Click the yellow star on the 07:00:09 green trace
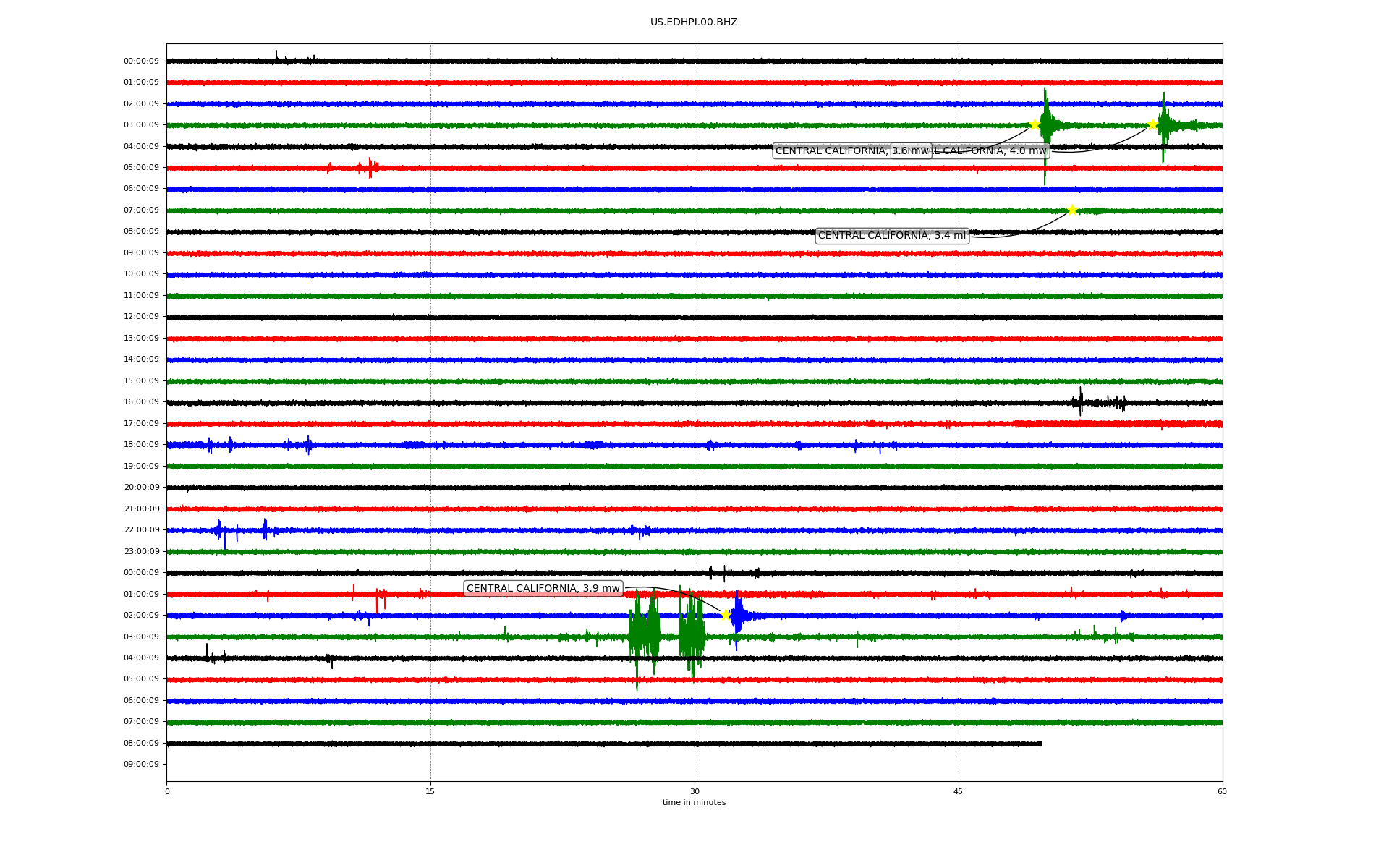Viewport: 1389px width, 868px height. (1072, 210)
